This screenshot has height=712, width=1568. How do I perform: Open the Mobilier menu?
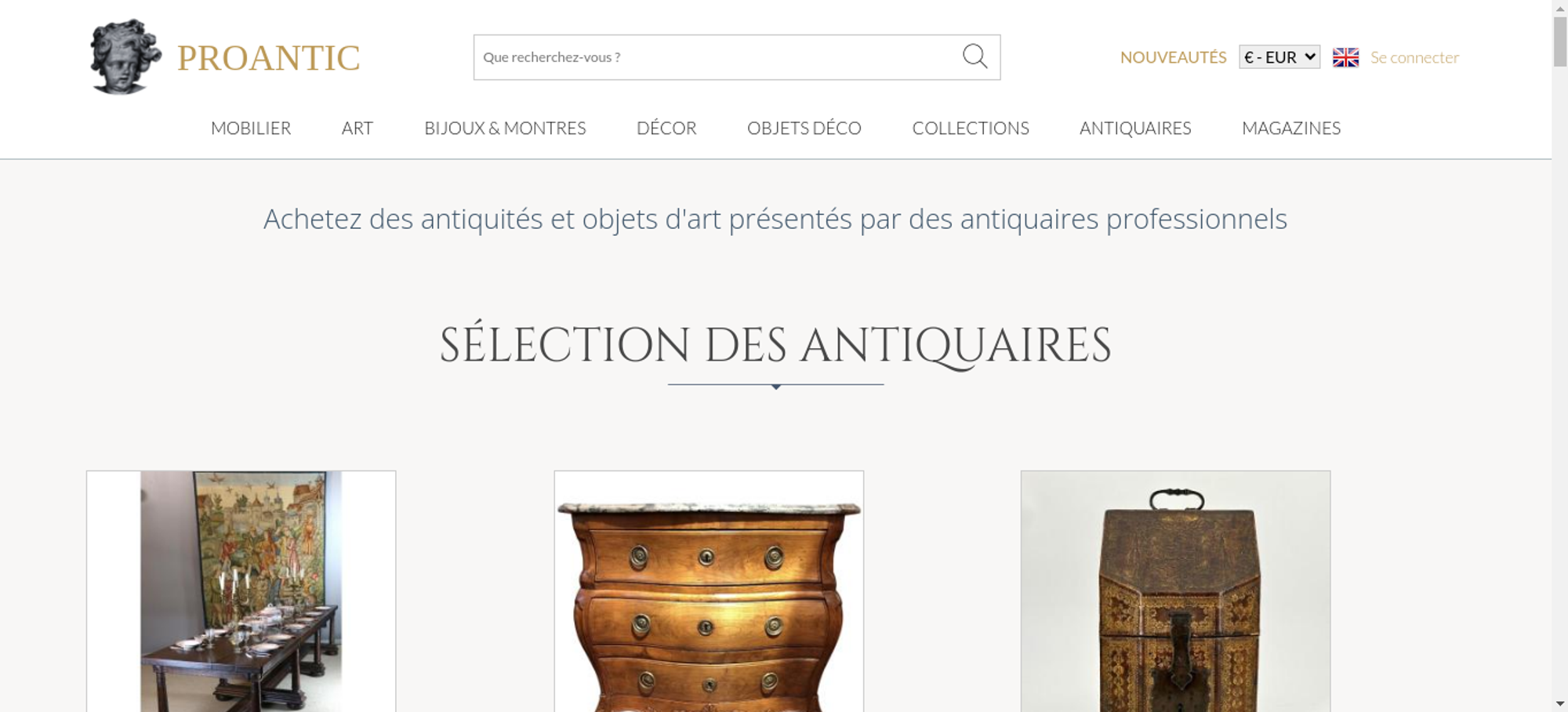point(251,128)
